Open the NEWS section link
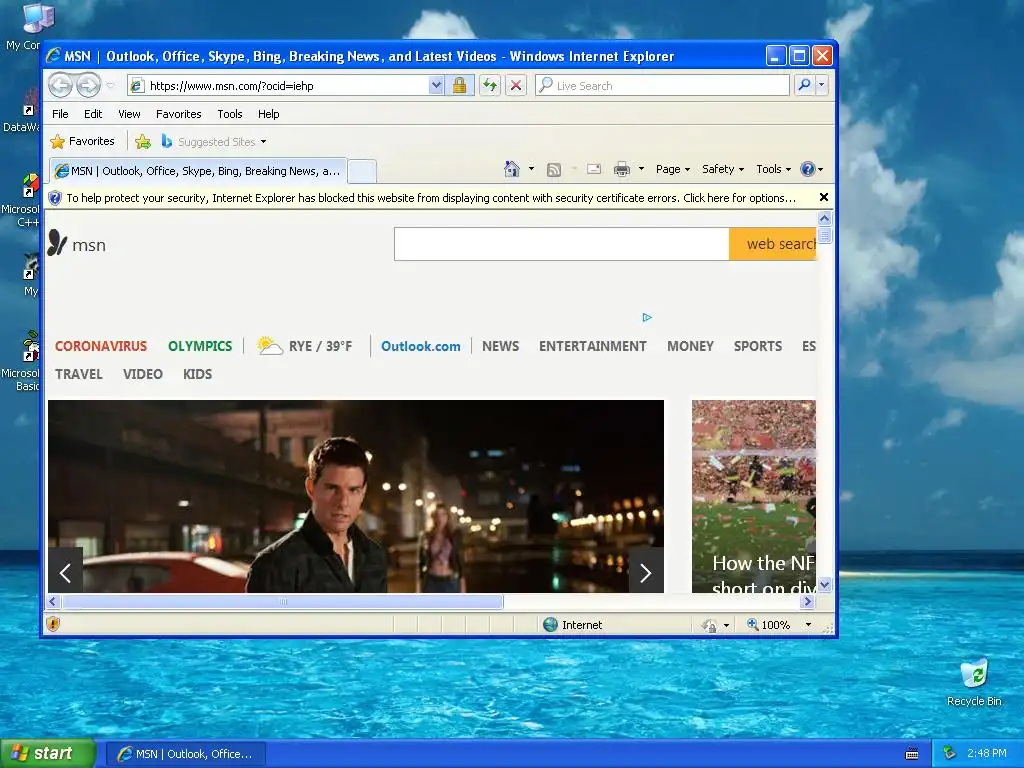Image resolution: width=1024 pixels, height=768 pixels. [500, 346]
